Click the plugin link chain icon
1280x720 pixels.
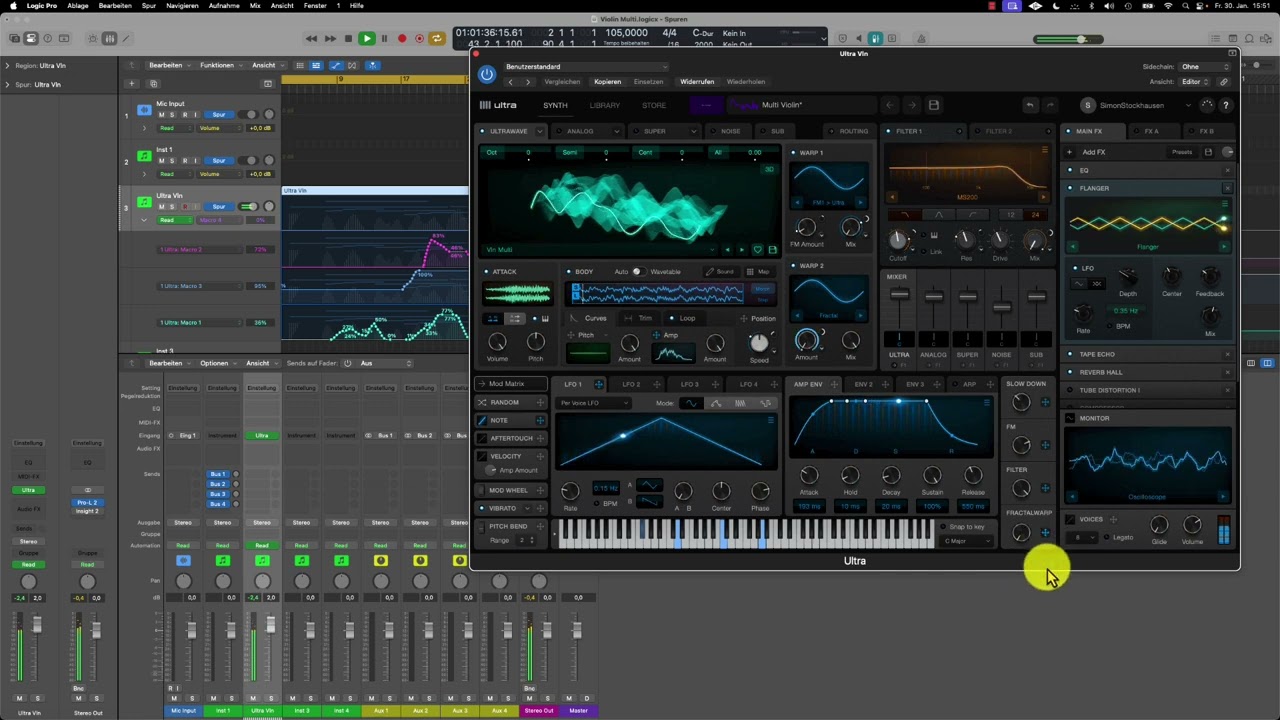(1224, 82)
